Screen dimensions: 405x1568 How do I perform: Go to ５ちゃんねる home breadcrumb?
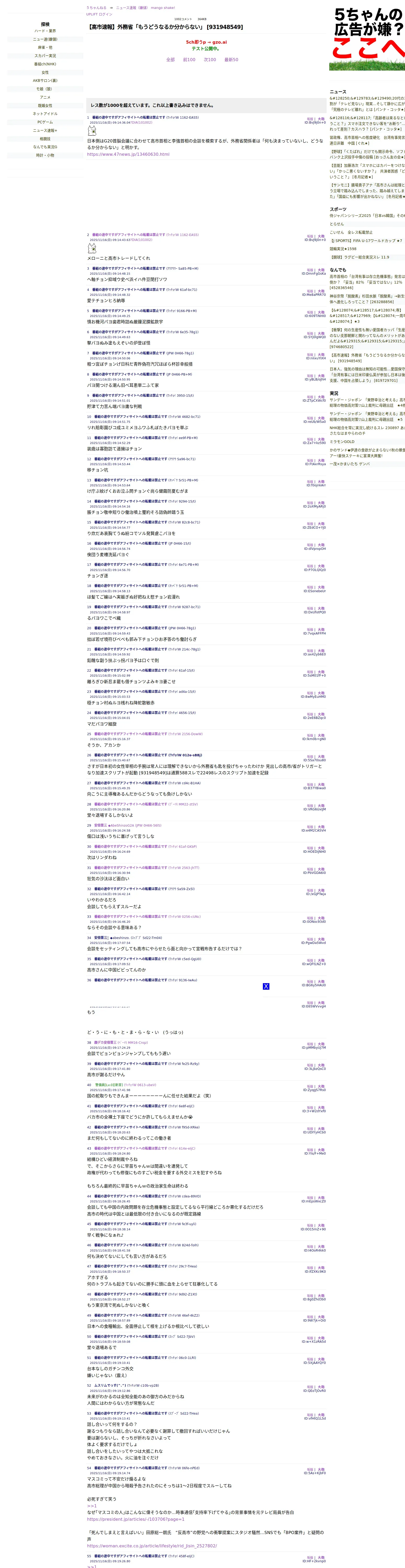(x=96, y=8)
